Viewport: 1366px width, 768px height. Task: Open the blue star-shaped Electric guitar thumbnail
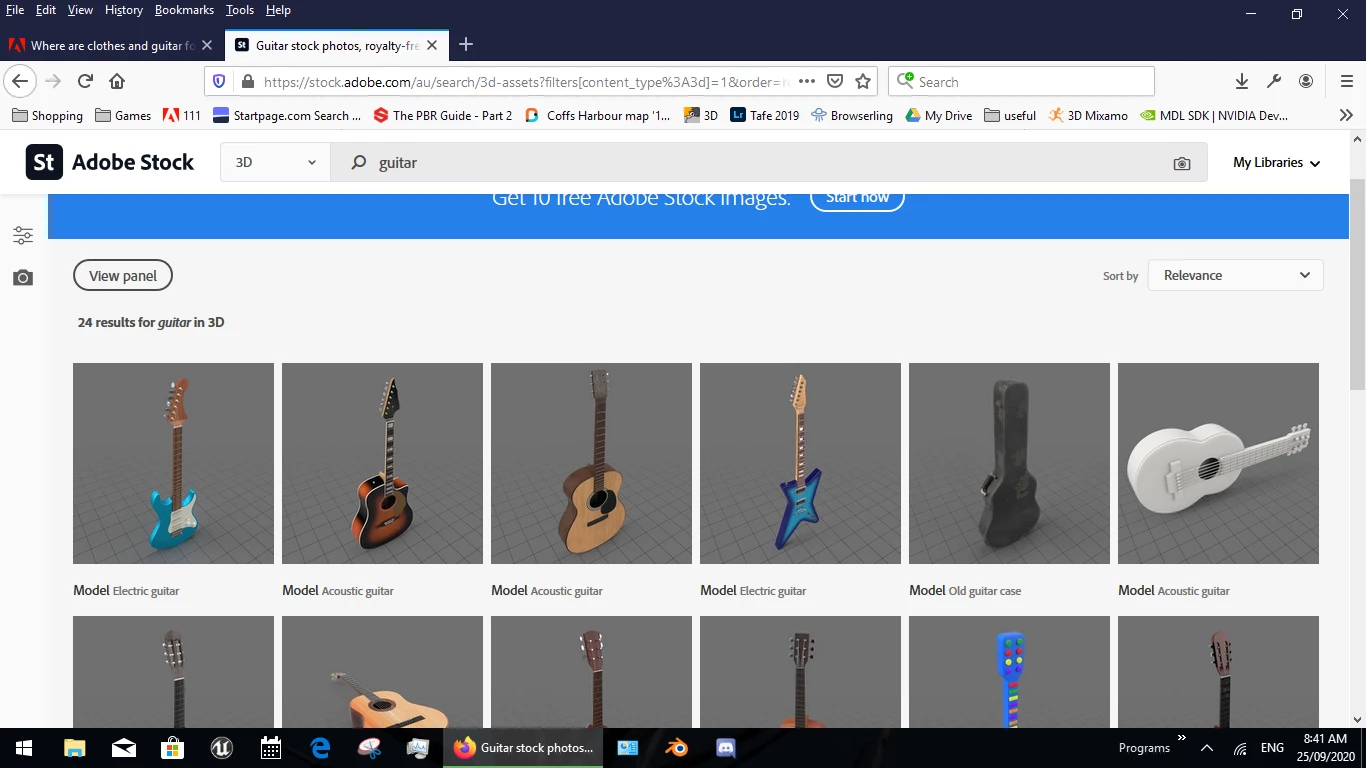click(800, 463)
